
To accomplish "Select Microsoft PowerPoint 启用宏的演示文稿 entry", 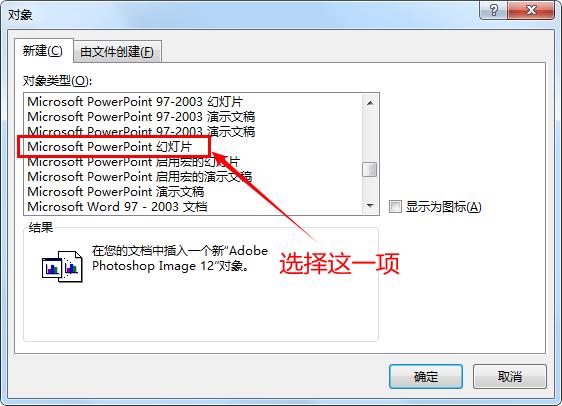I will (139, 177).
